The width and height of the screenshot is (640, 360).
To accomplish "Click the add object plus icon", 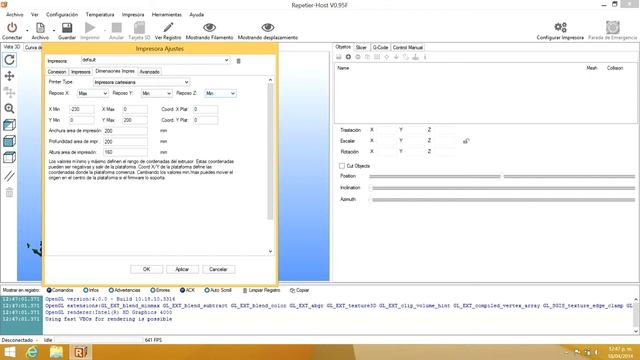I will (348, 57).
